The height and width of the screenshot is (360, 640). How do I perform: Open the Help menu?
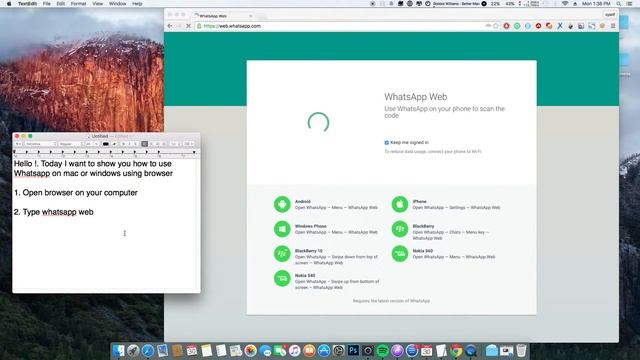click(x=137, y=4)
